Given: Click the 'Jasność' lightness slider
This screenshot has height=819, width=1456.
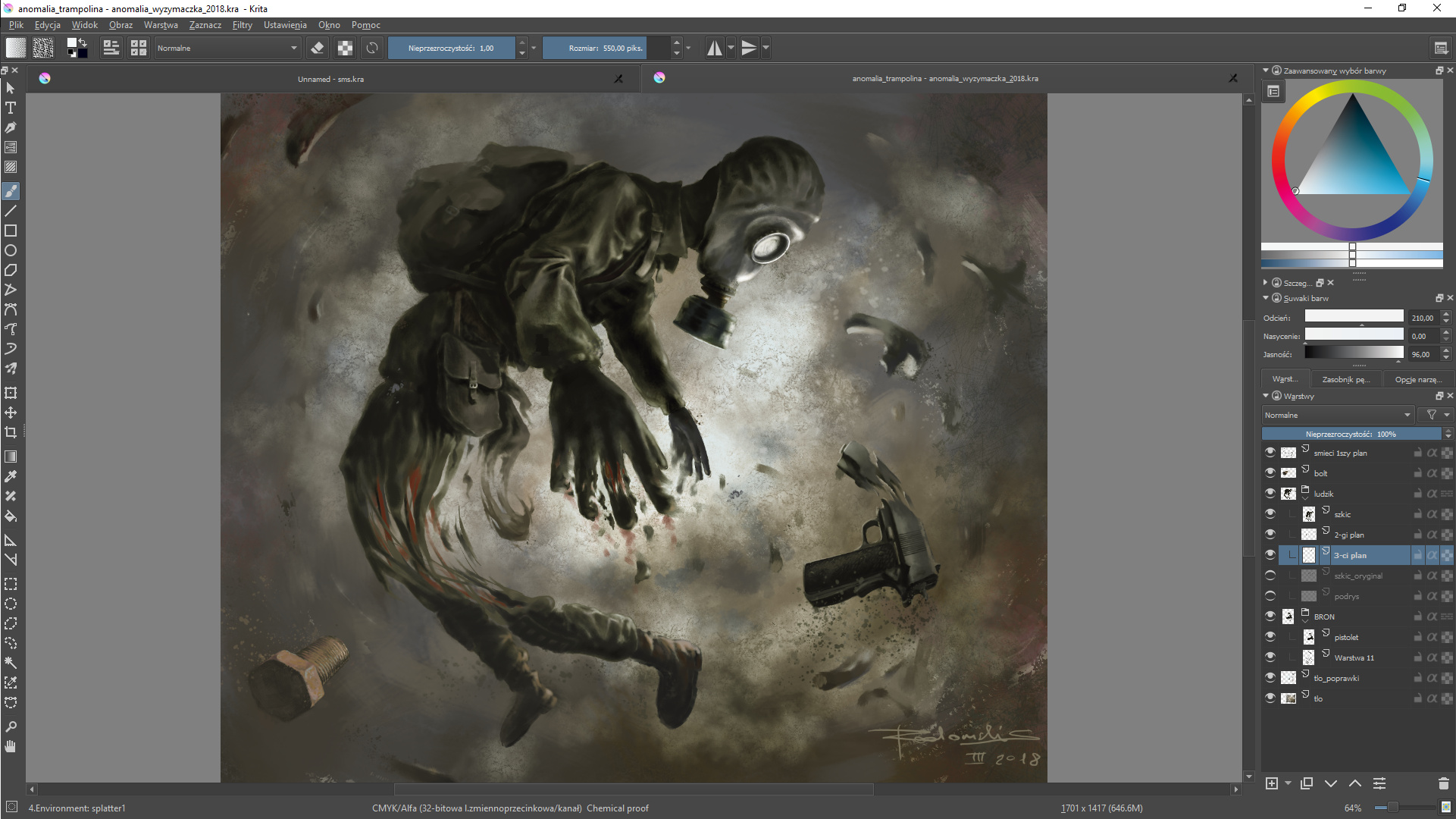Looking at the screenshot, I should 1354,354.
